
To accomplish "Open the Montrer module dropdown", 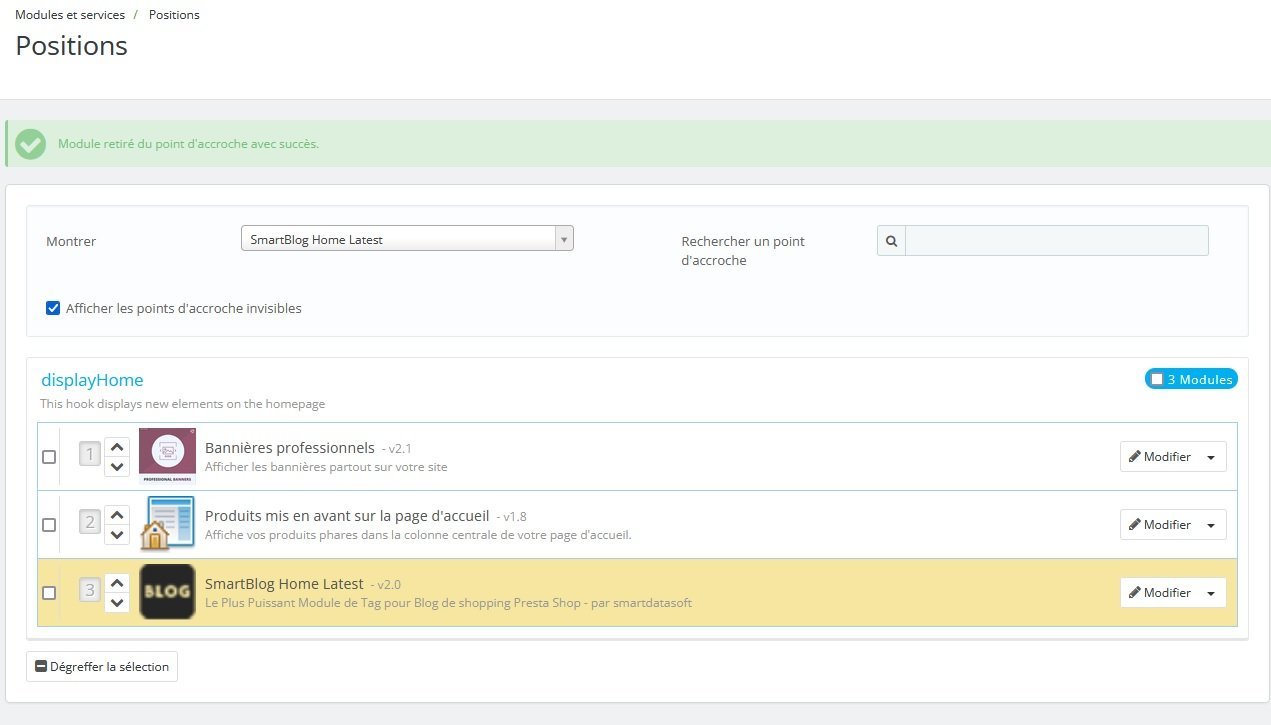I will pos(407,239).
